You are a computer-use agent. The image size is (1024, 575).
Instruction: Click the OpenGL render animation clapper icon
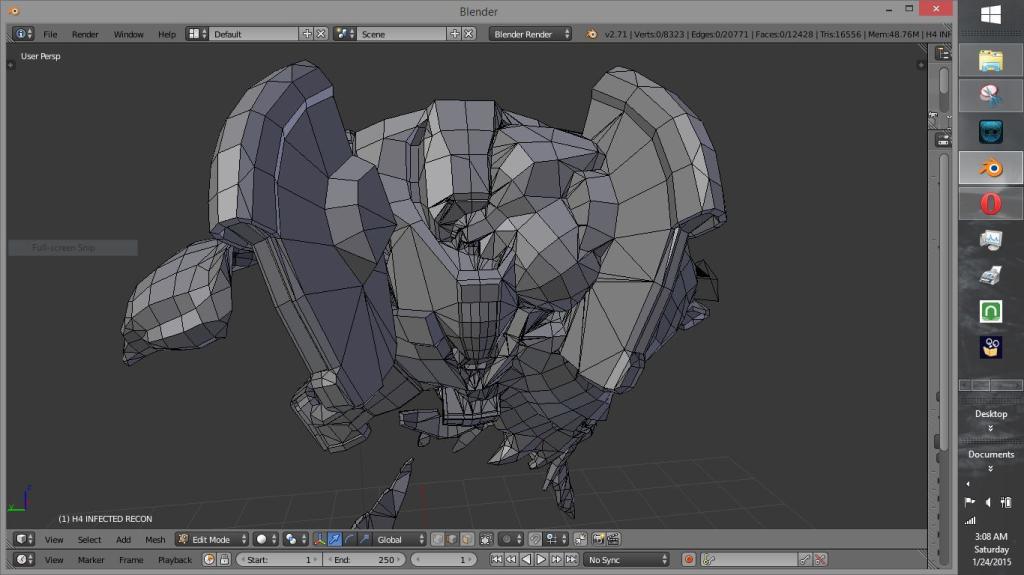click(x=613, y=539)
